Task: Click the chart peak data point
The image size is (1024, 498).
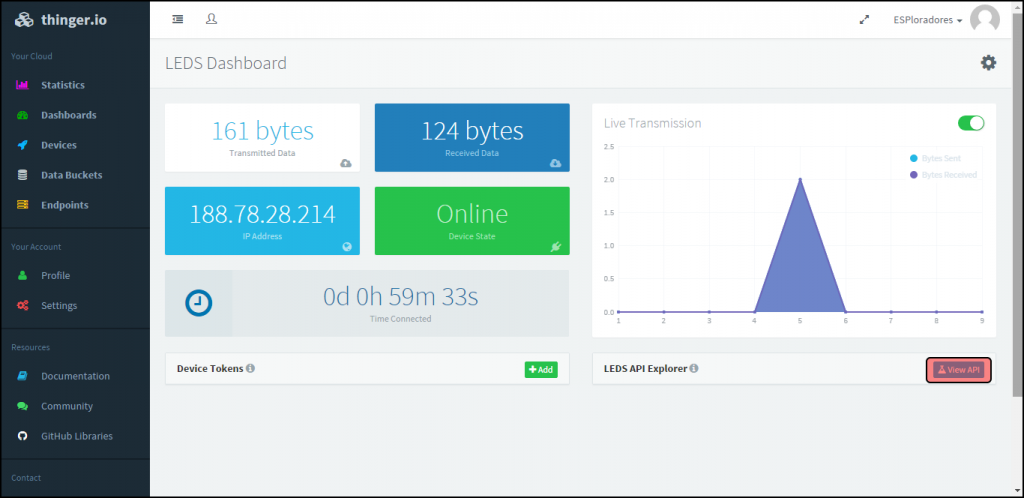Action: (x=800, y=179)
